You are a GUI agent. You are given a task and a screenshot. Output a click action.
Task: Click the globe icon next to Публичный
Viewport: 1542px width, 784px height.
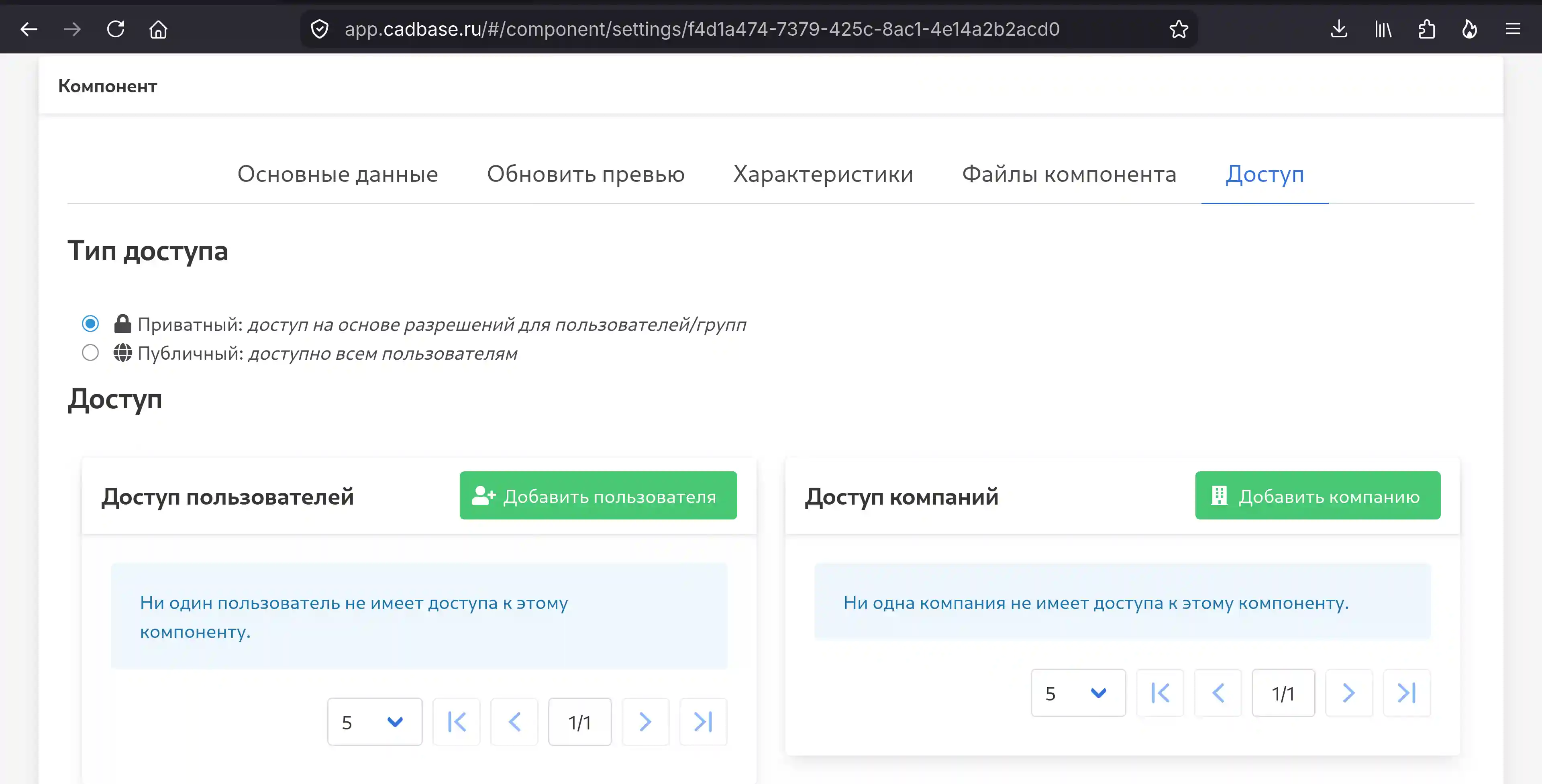[123, 353]
